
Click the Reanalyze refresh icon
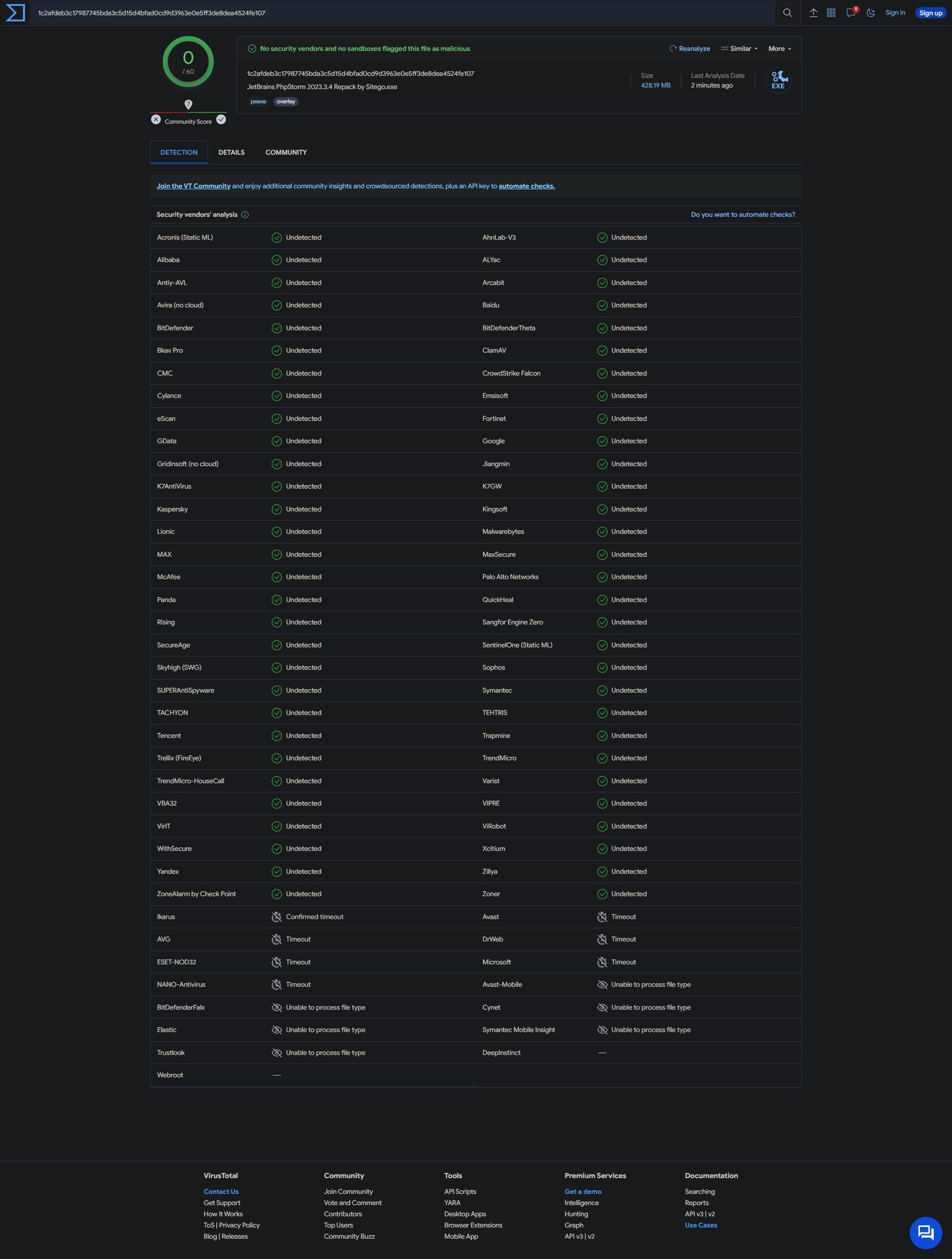tap(673, 48)
